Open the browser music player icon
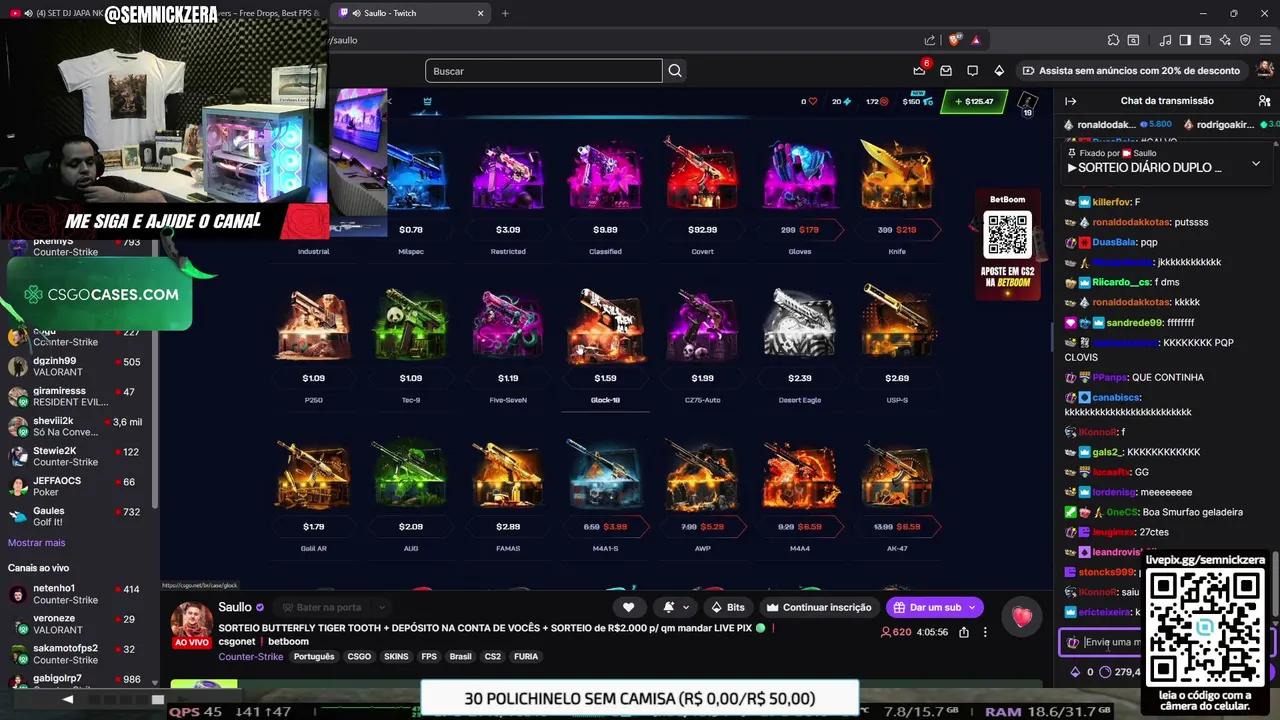This screenshot has height=720, width=1280. pyautogui.click(x=1166, y=40)
